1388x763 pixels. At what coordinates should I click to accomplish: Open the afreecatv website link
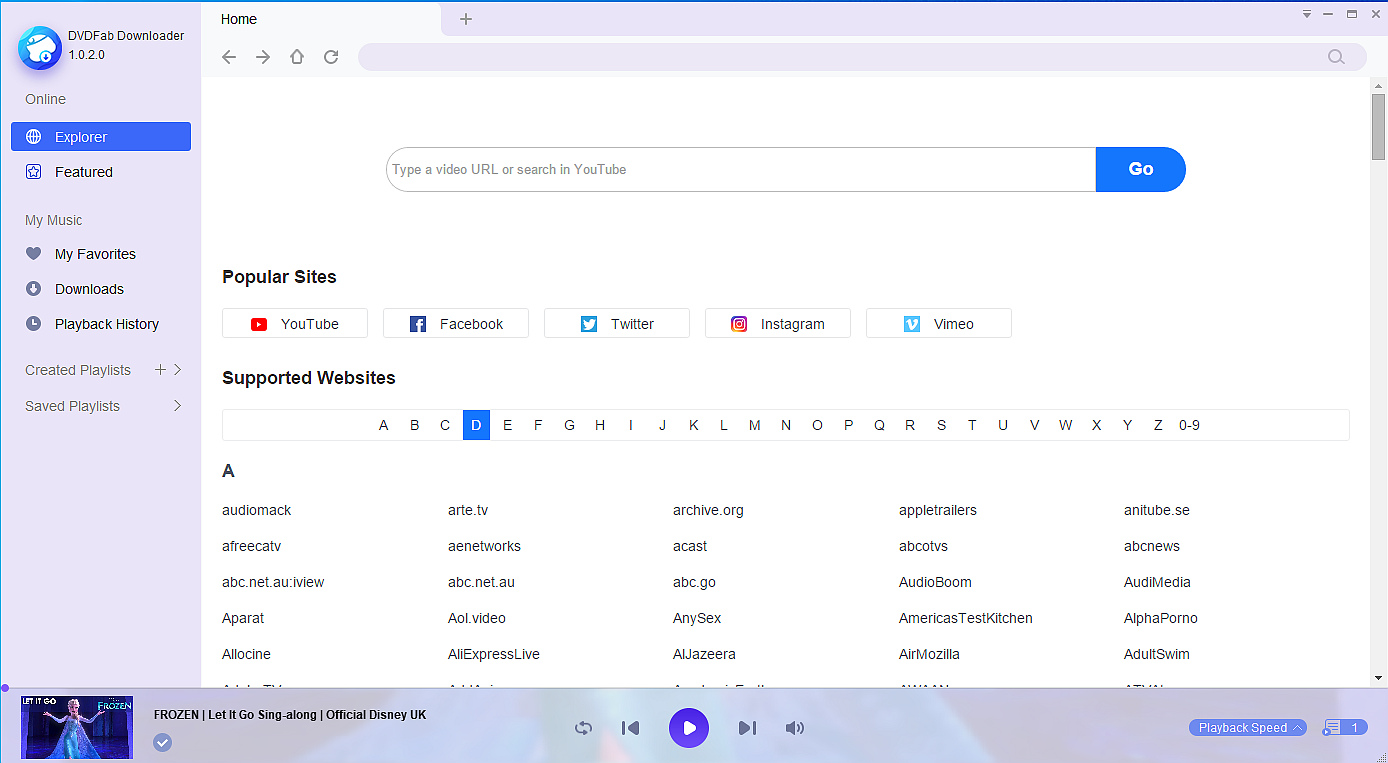coord(252,546)
